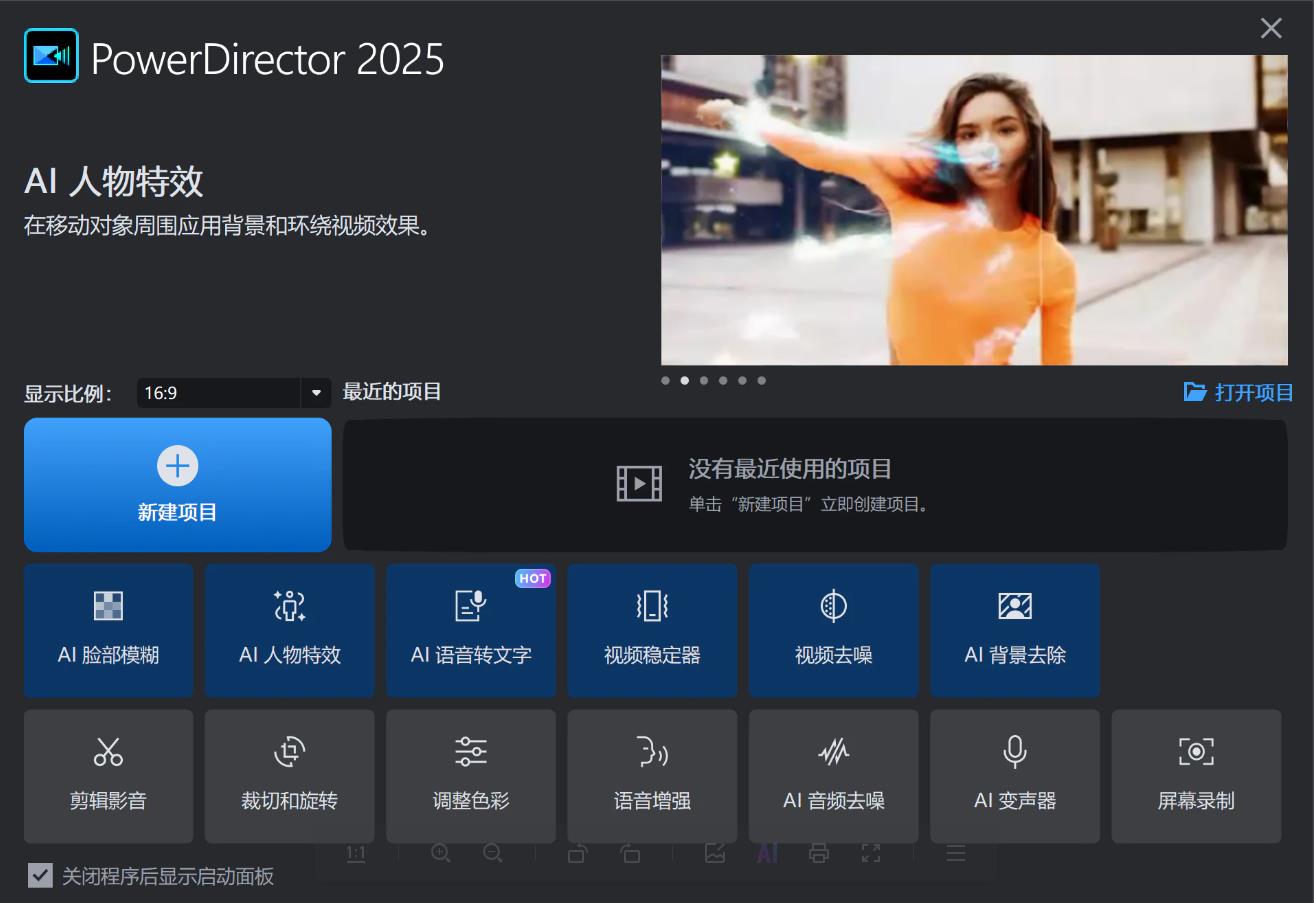Jump to the third carousel dot
The width and height of the screenshot is (1314, 903).
click(x=704, y=380)
